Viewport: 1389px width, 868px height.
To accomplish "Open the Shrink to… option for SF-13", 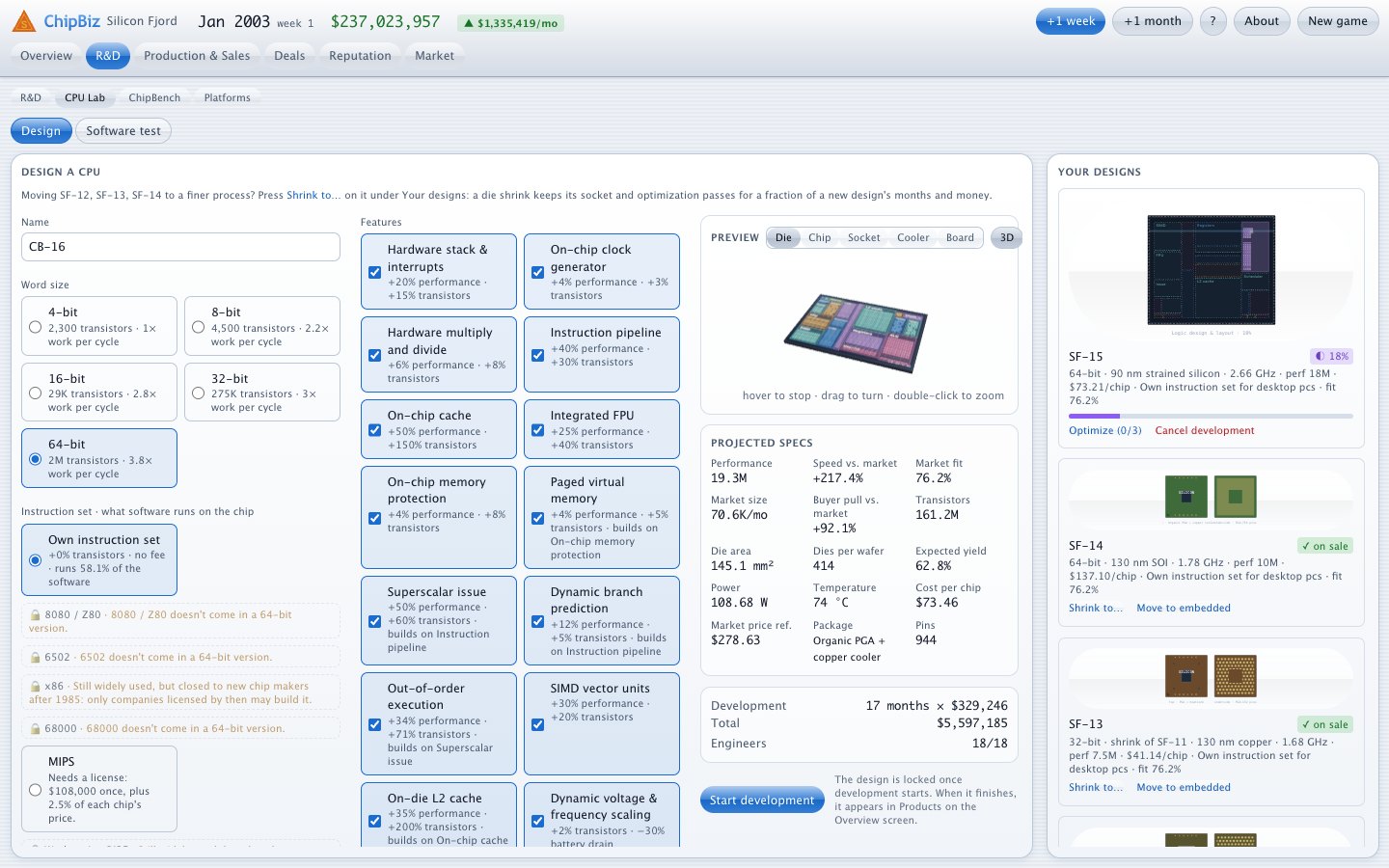I will pos(1095,788).
